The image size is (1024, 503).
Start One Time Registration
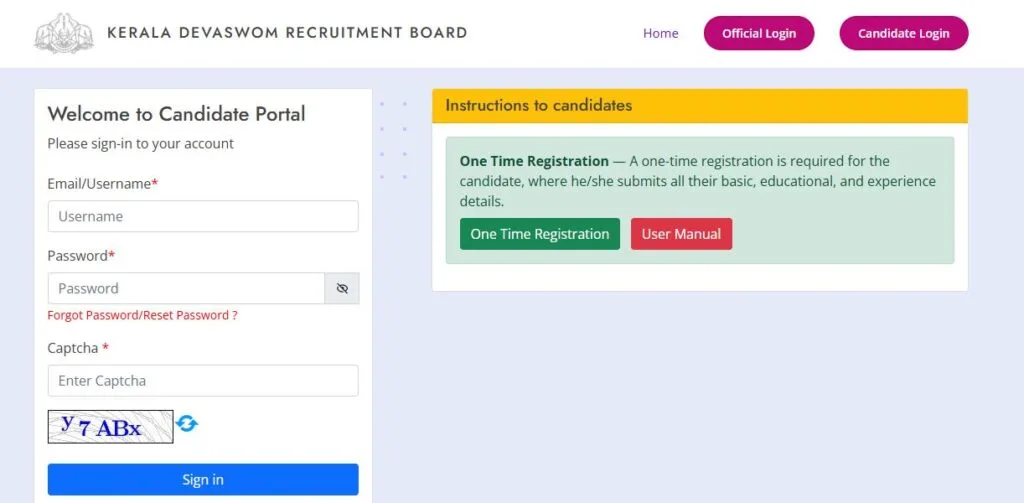[539, 234]
